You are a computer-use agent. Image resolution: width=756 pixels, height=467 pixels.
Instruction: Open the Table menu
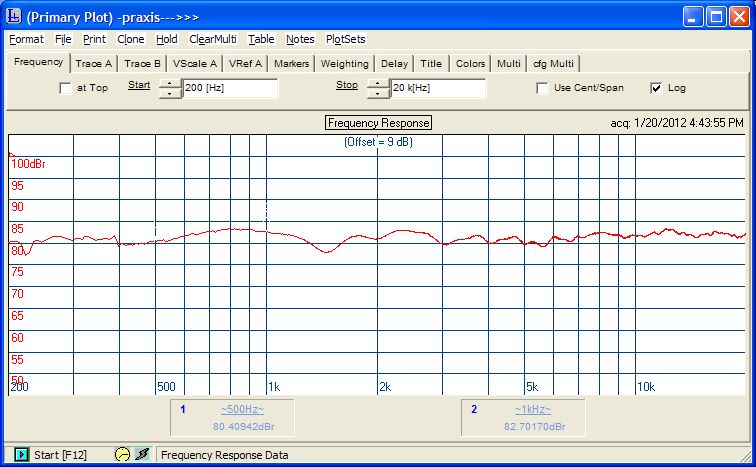(x=261, y=39)
